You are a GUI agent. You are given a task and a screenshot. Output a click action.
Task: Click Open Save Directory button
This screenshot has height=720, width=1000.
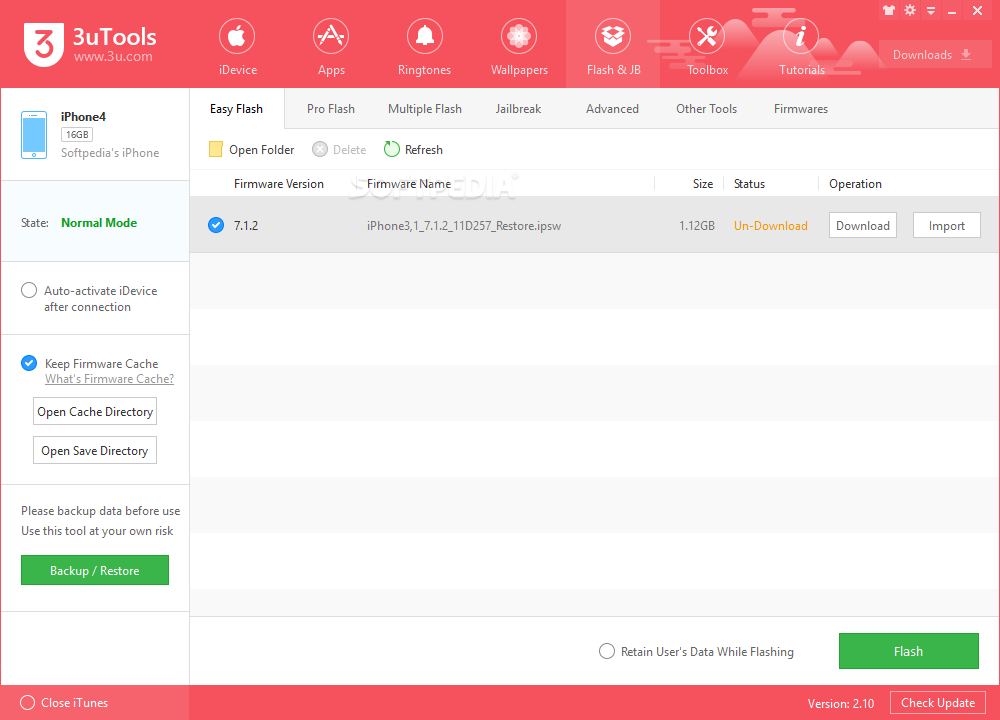click(95, 451)
